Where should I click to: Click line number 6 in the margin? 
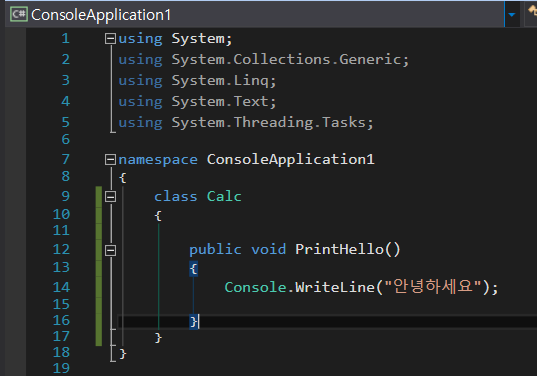pyautogui.click(x=65, y=139)
